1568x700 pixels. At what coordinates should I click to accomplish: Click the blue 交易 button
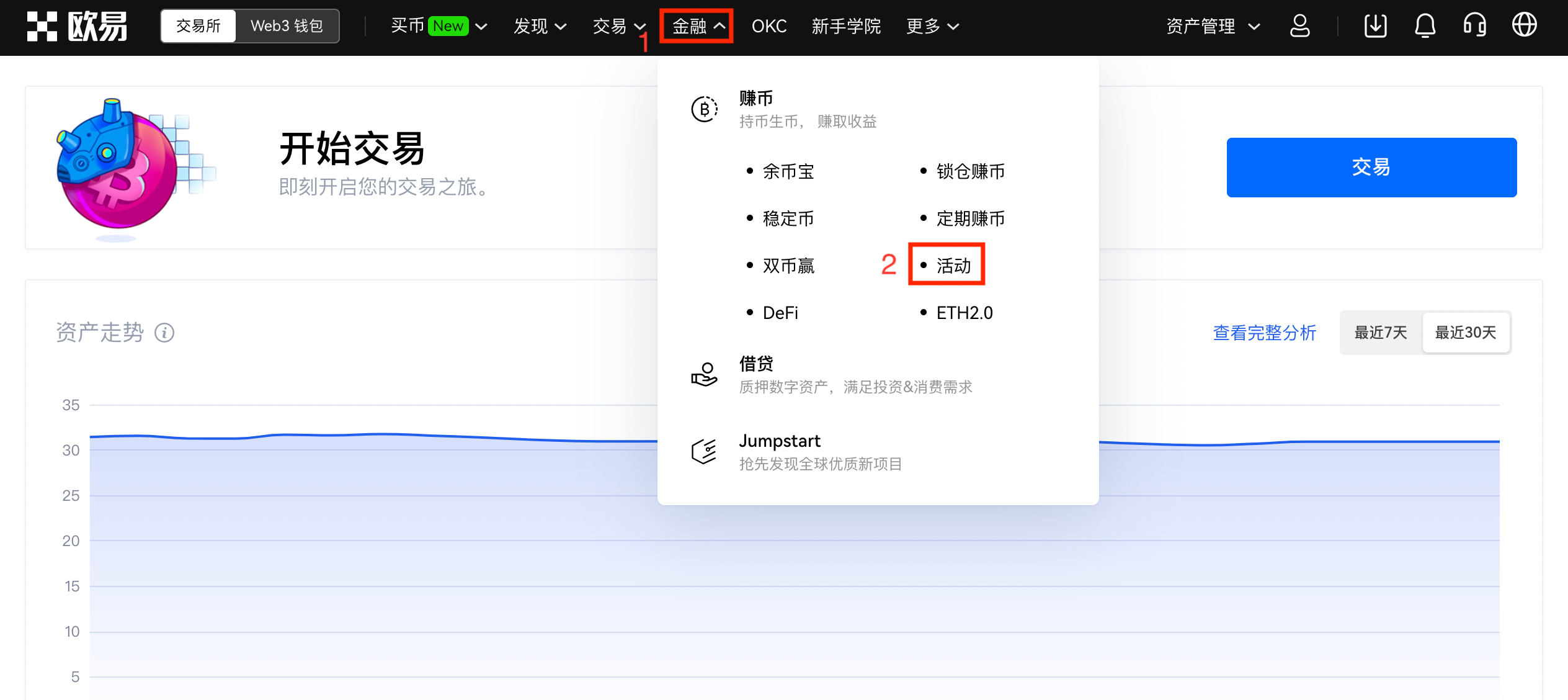point(1371,167)
